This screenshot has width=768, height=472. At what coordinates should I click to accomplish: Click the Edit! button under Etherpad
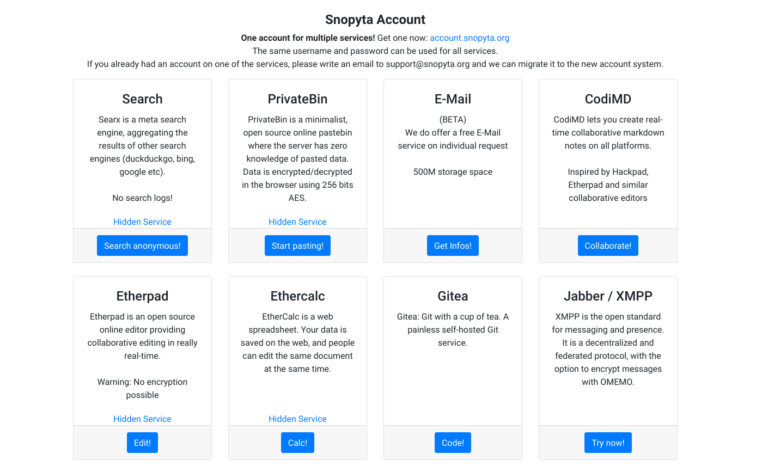pos(142,442)
